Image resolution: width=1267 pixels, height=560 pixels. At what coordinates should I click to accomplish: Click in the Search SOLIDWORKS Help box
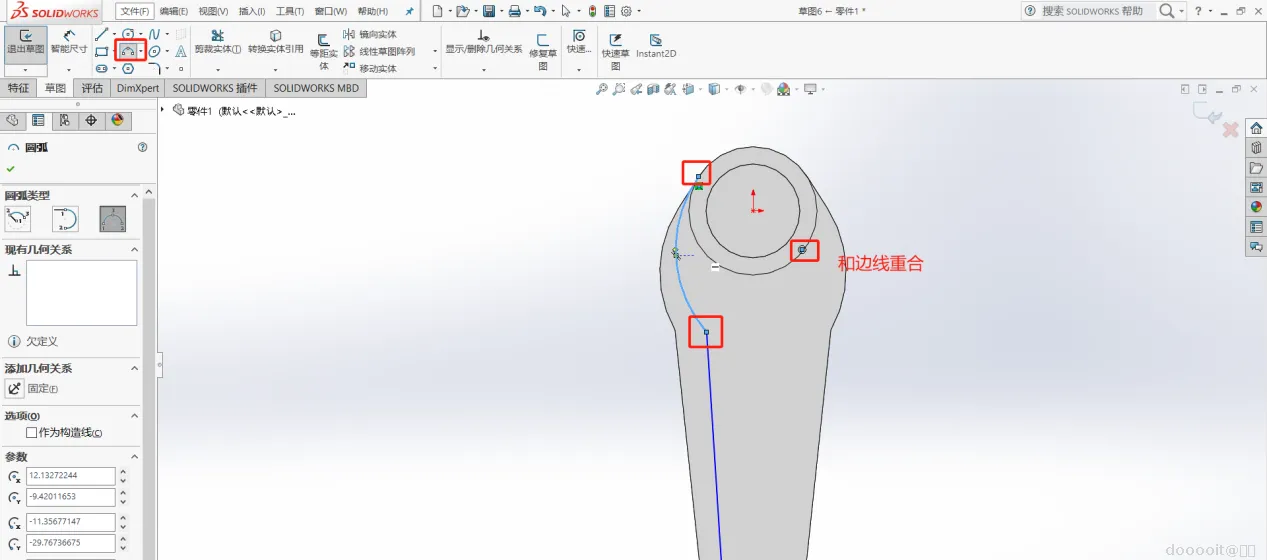1097,11
